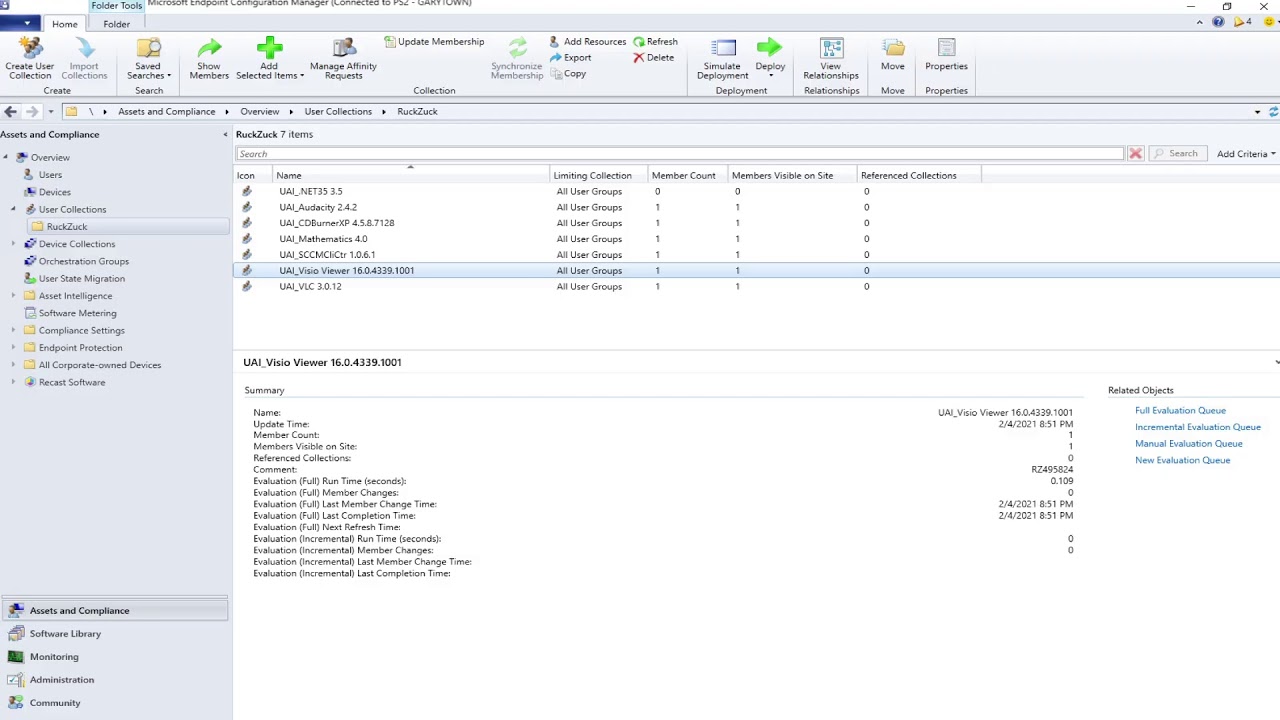This screenshot has width=1280, height=720.
Task: Click the Add Selected Items plus icon
Action: tap(269, 48)
